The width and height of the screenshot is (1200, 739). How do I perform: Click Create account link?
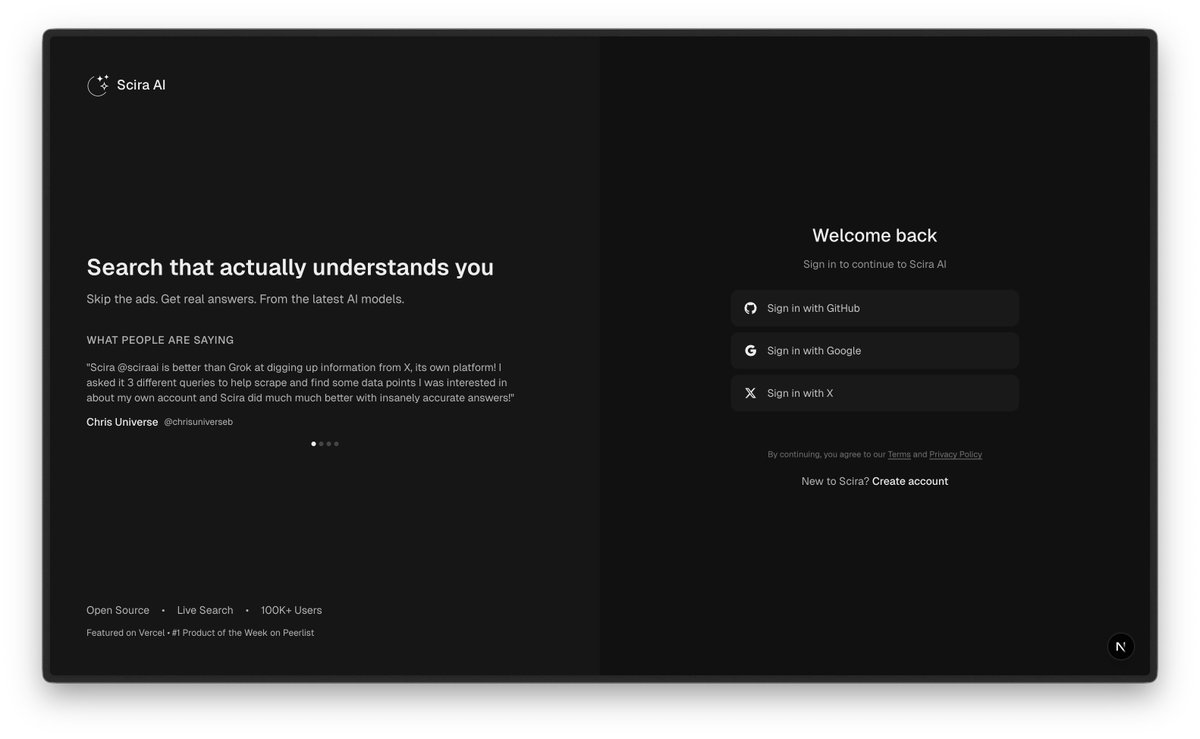point(910,481)
